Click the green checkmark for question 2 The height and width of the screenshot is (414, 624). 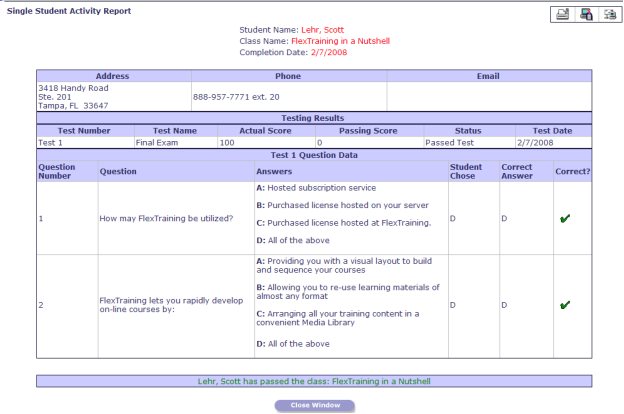point(565,305)
